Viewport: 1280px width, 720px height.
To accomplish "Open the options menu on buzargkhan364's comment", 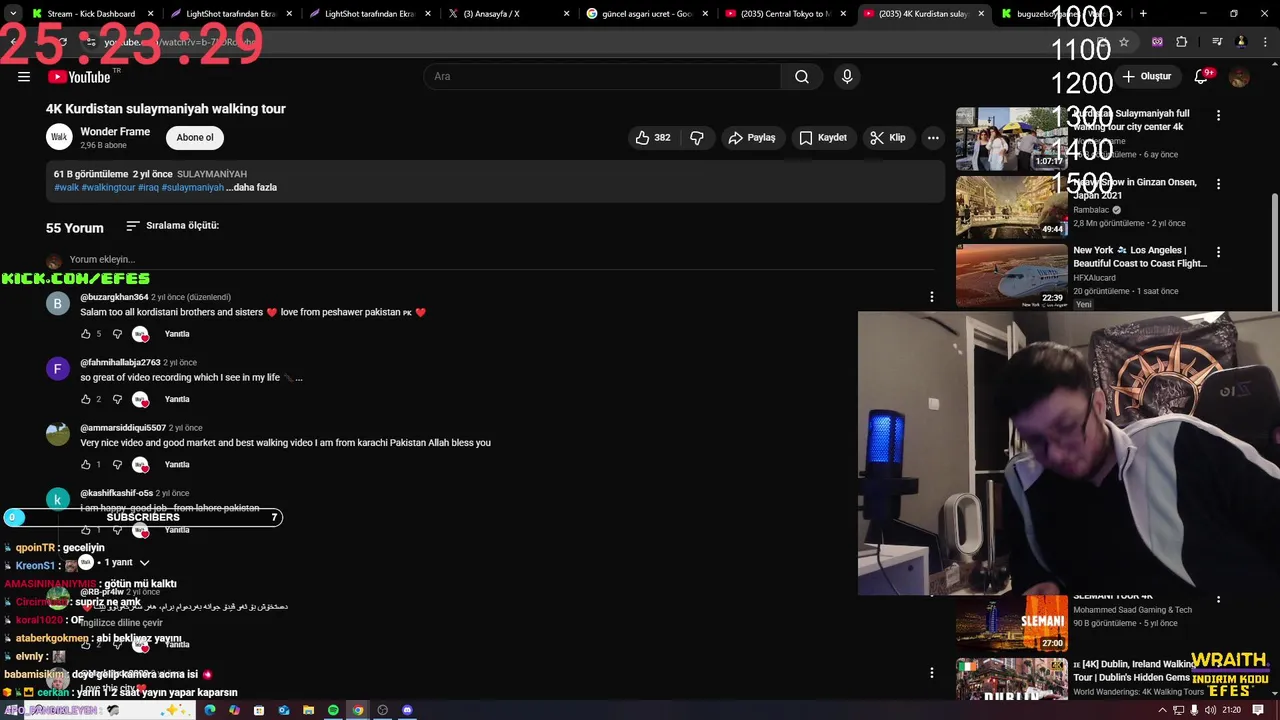I will tap(932, 297).
